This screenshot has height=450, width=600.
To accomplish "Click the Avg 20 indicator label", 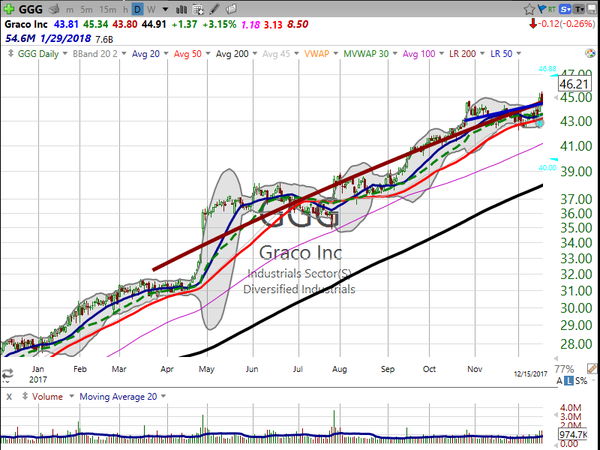I will click(146, 54).
